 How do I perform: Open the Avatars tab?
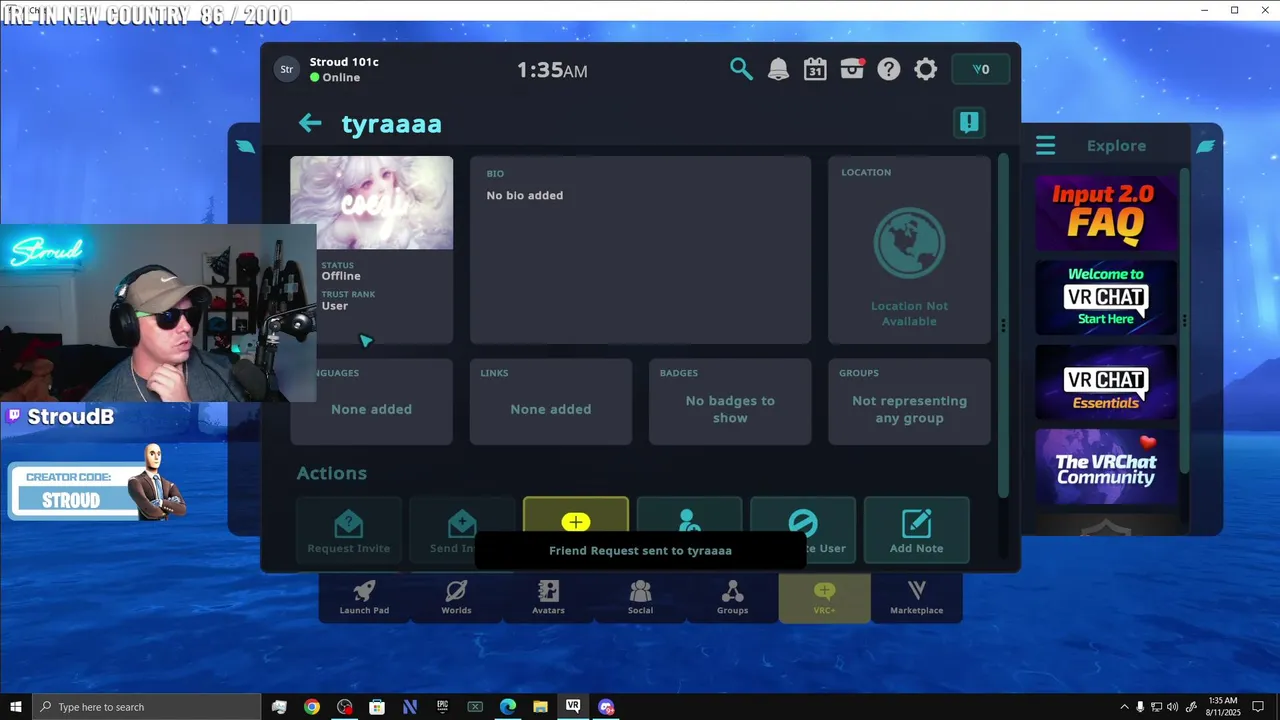coord(548,597)
